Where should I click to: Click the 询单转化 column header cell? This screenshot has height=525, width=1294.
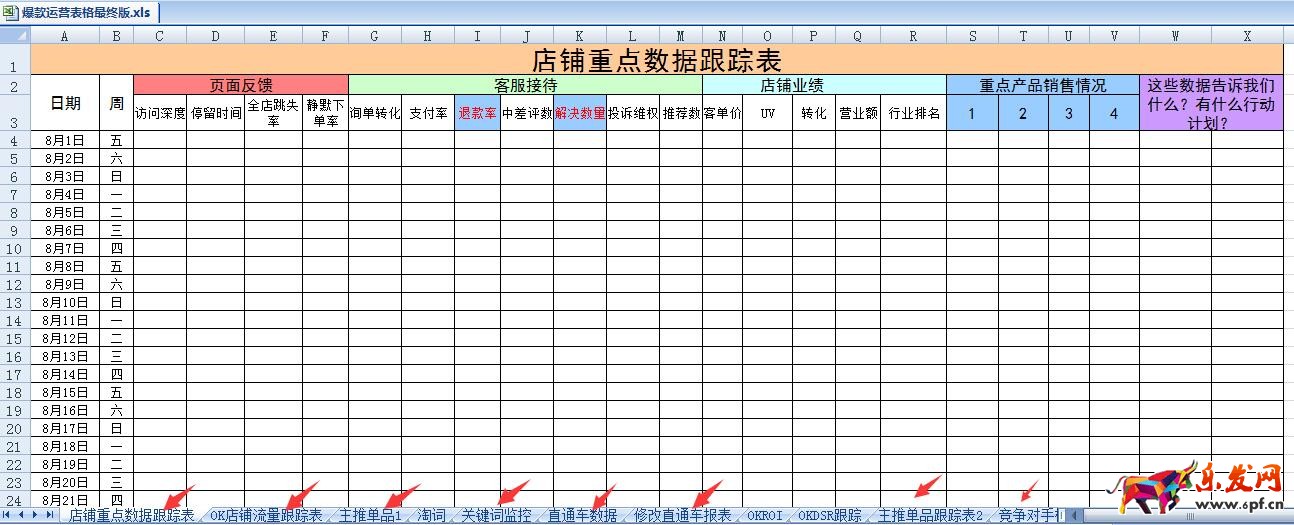(x=375, y=113)
